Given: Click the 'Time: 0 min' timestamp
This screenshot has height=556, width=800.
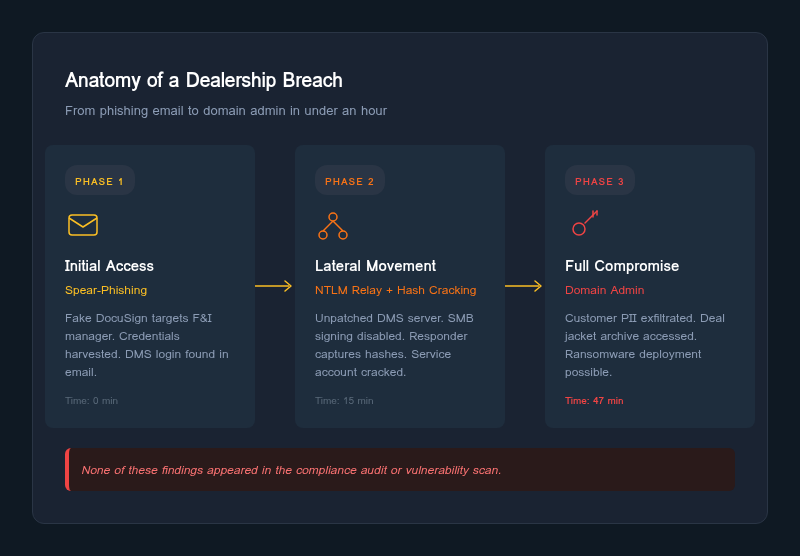Looking at the screenshot, I should 91,401.
